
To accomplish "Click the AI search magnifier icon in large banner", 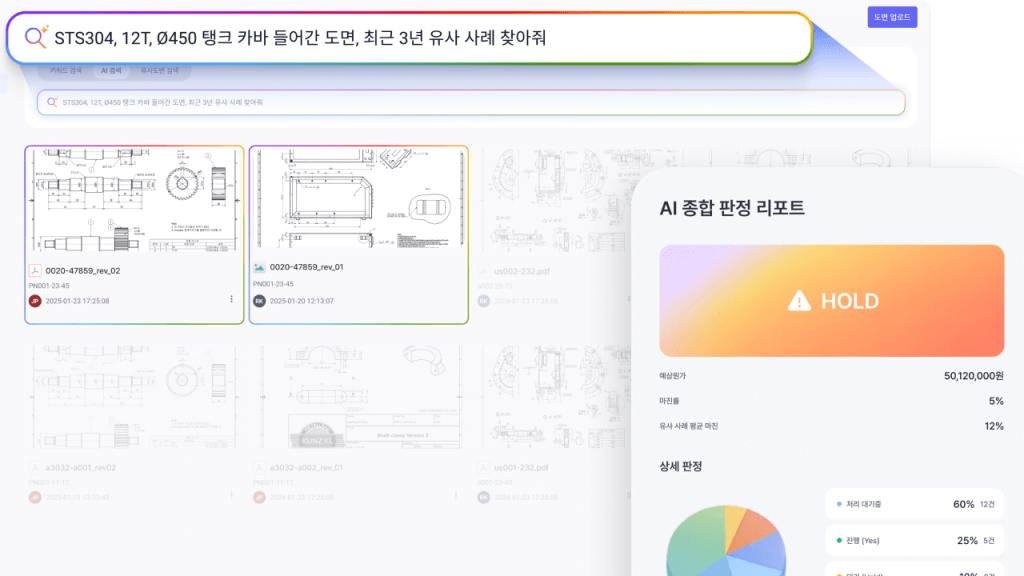I will pos(36,38).
